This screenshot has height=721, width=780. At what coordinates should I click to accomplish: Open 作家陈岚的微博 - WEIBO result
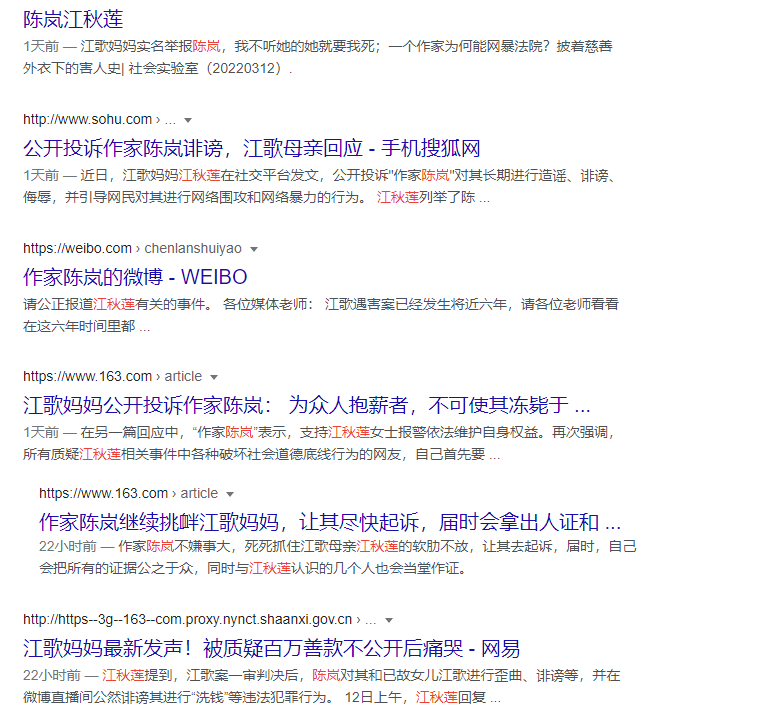click(135, 277)
